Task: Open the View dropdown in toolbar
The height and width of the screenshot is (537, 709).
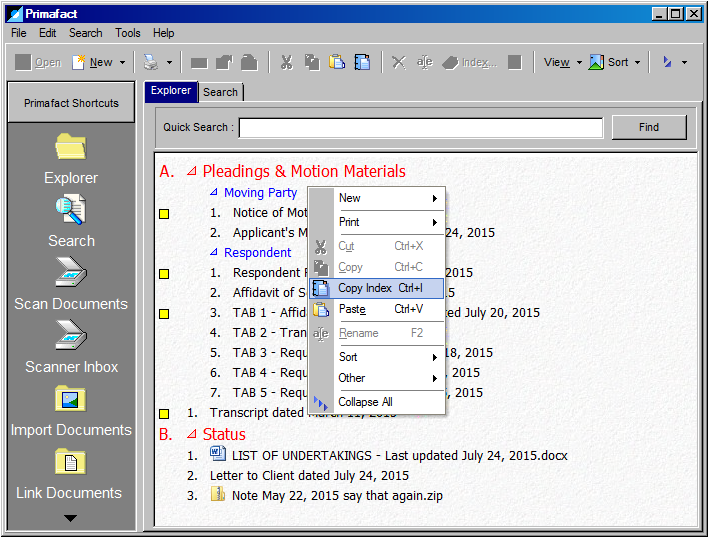Action: point(562,62)
